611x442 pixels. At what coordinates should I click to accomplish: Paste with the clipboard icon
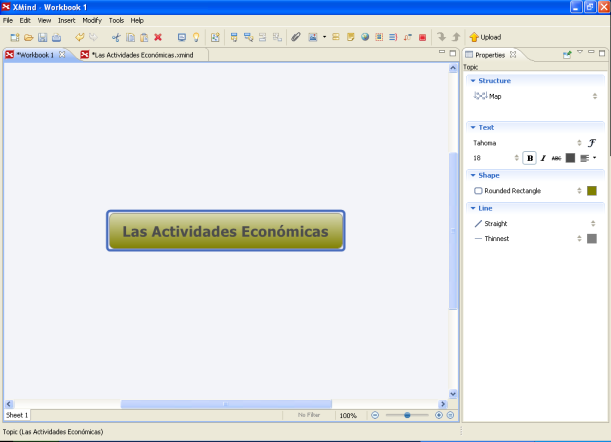[144, 37]
